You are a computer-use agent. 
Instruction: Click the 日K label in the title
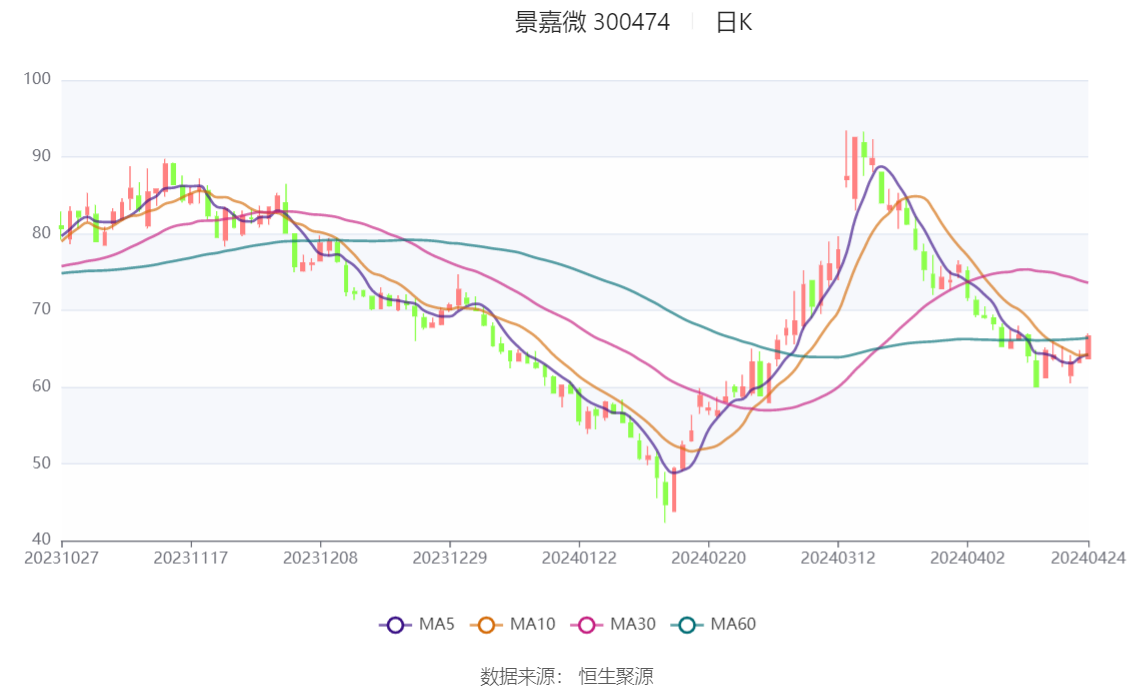coord(733,22)
